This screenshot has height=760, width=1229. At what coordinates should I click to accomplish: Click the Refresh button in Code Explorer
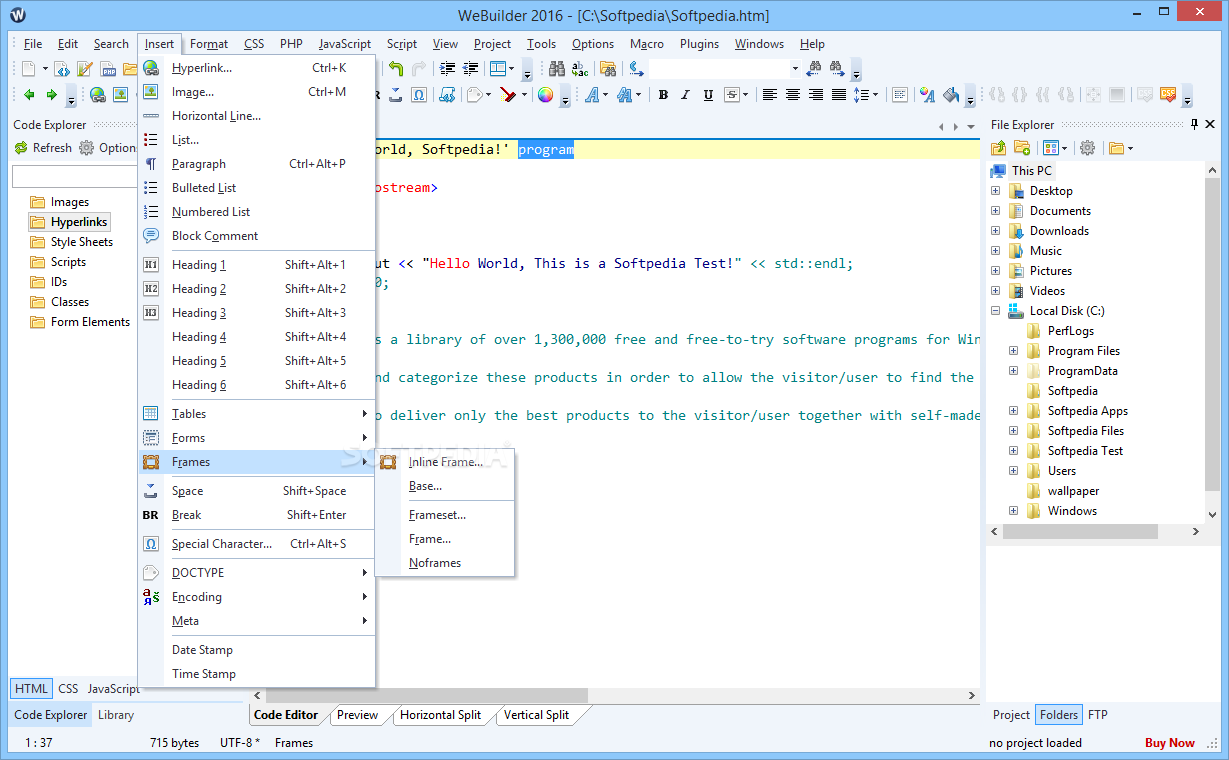coord(42,148)
